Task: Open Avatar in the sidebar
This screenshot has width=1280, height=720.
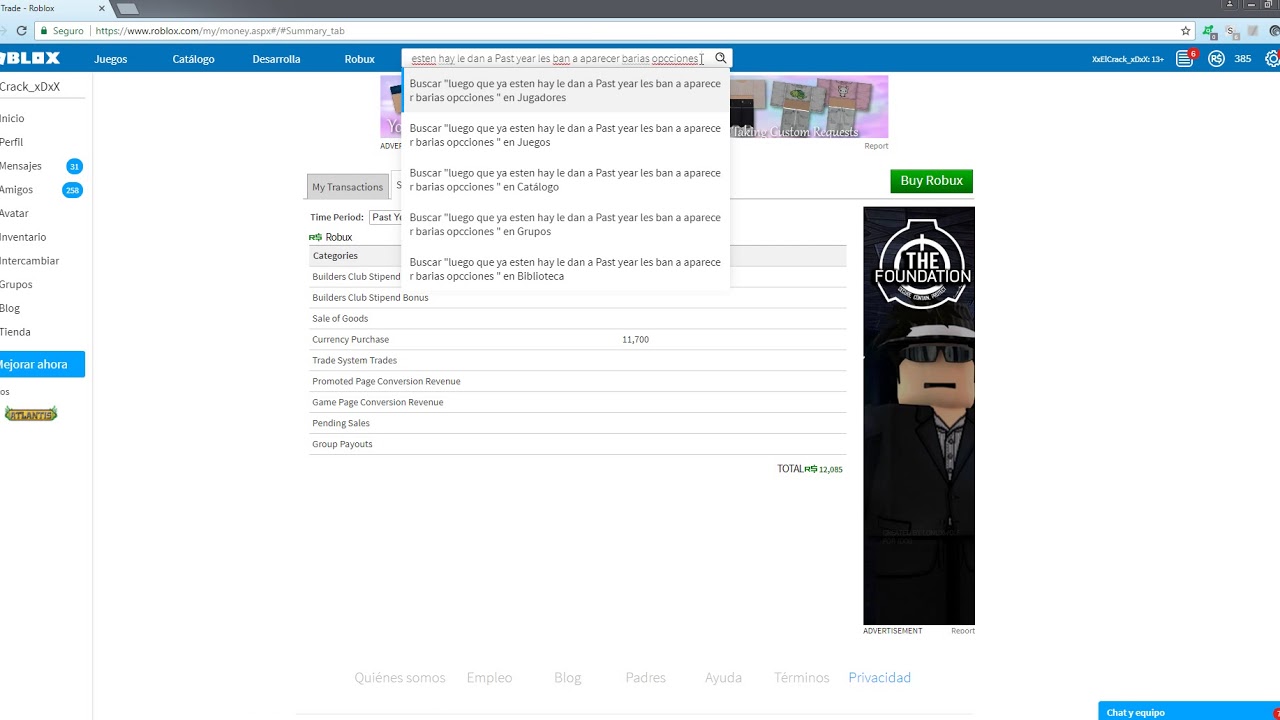Action: pos(14,213)
